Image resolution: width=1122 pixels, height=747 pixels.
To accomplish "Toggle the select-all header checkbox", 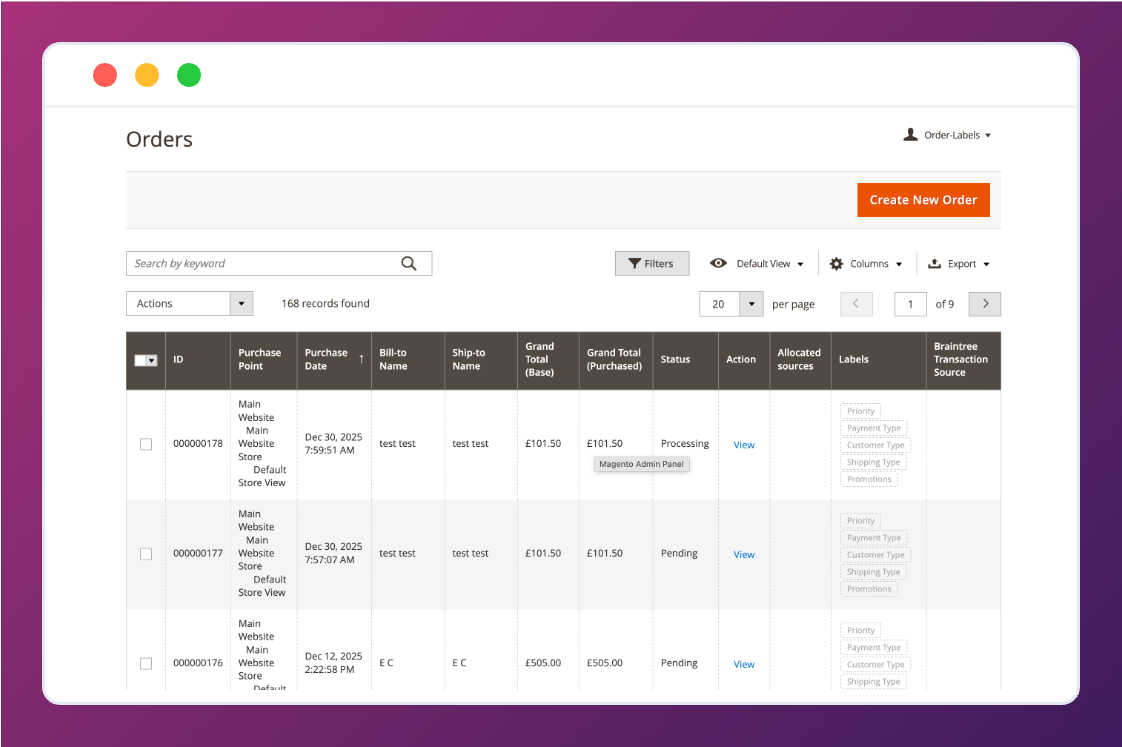I will point(140,360).
